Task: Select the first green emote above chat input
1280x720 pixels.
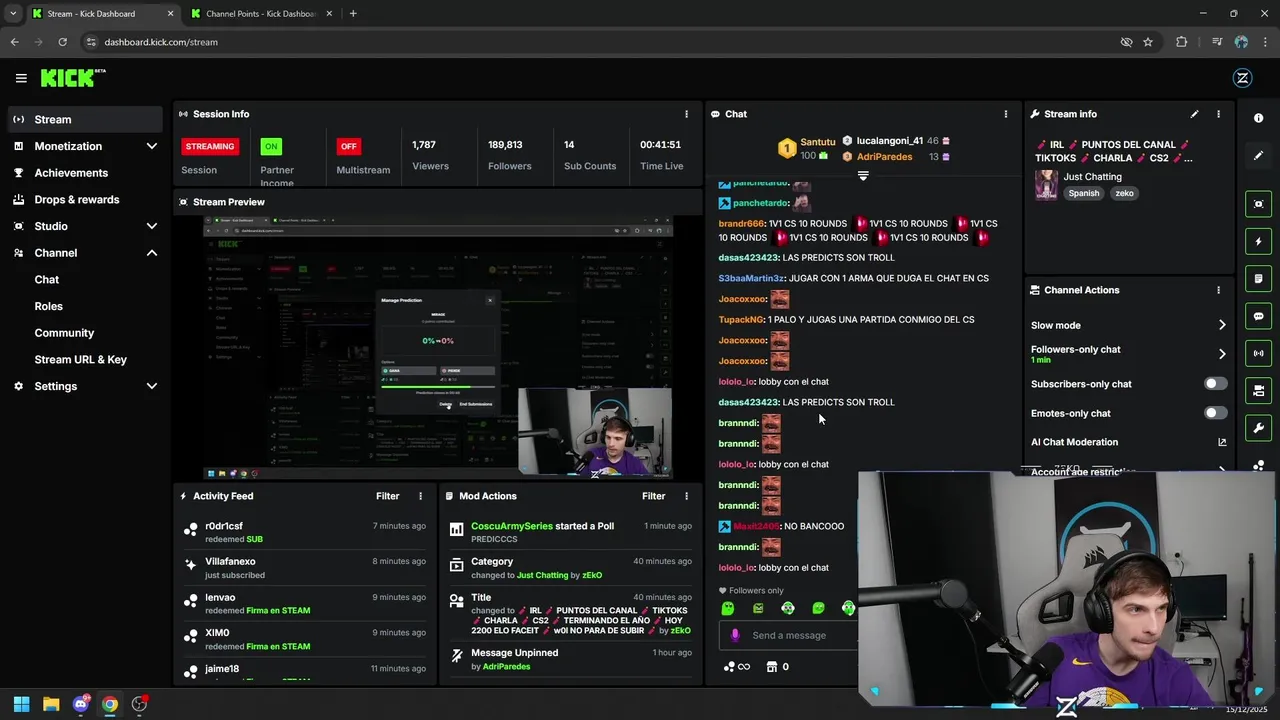Action: click(728, 608)
